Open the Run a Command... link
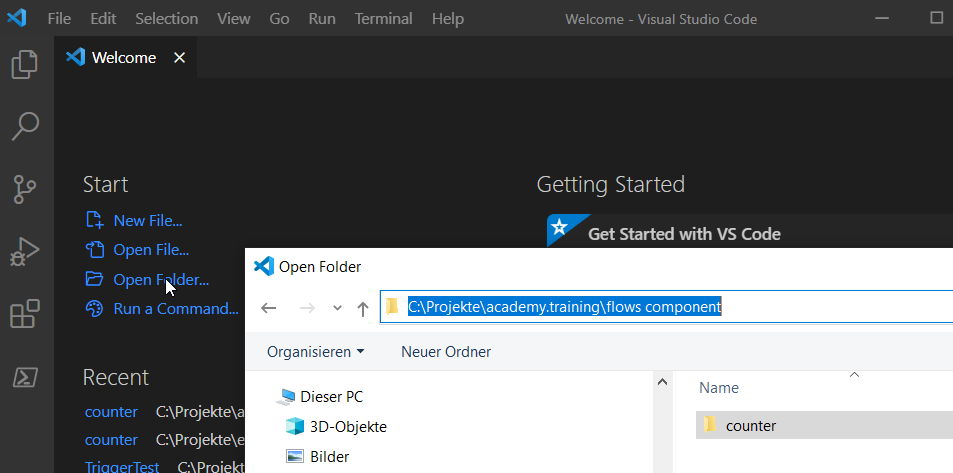 tap(175, 309)
